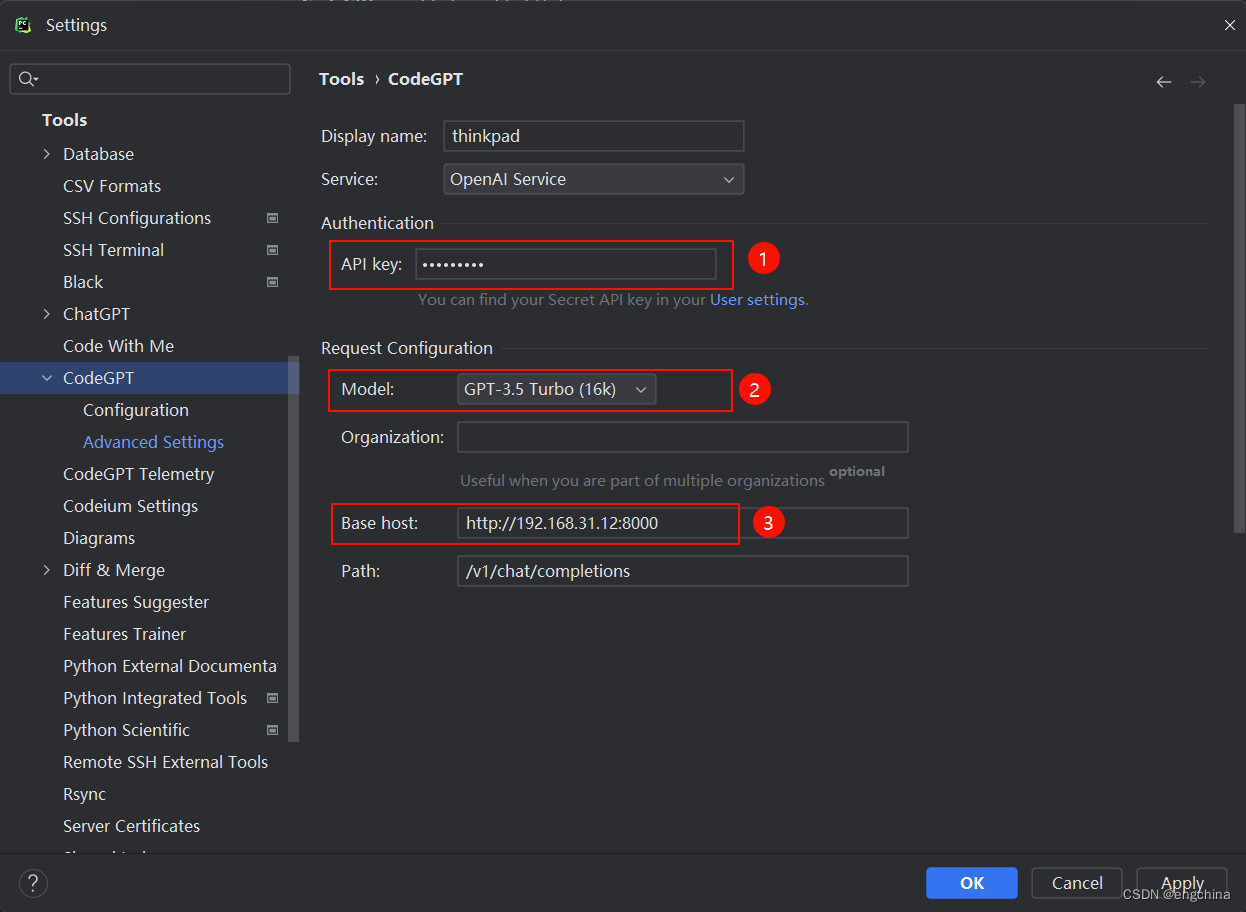The width and height of the screenshot is (1246, 912).
Task: Open the User settings link
Action: [757, 300]
